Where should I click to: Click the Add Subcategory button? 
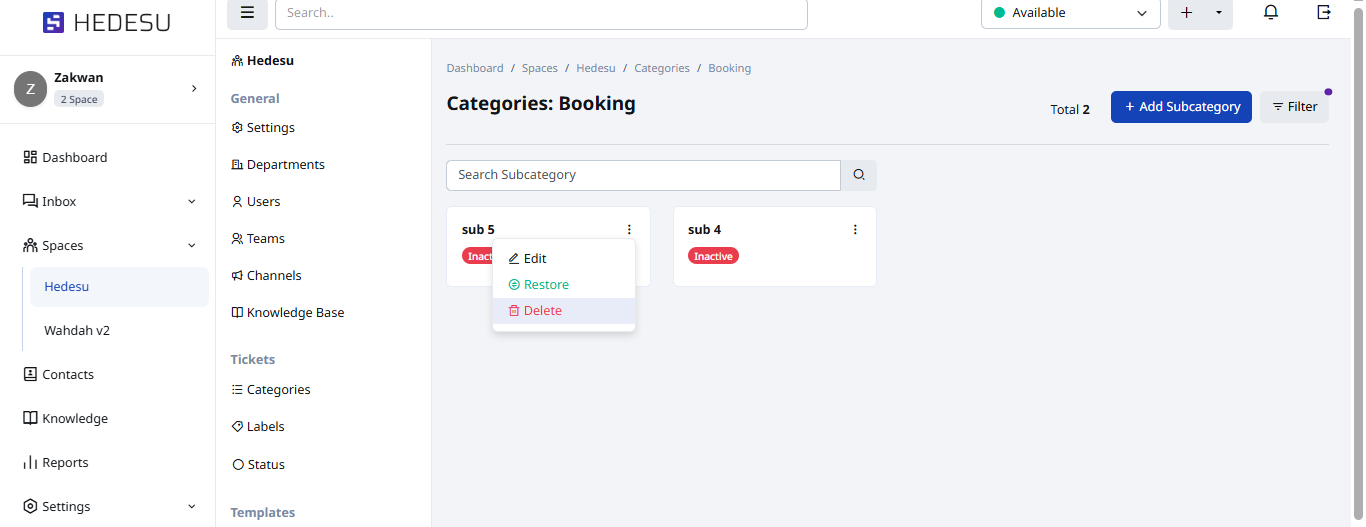(x=1181, y=107)
